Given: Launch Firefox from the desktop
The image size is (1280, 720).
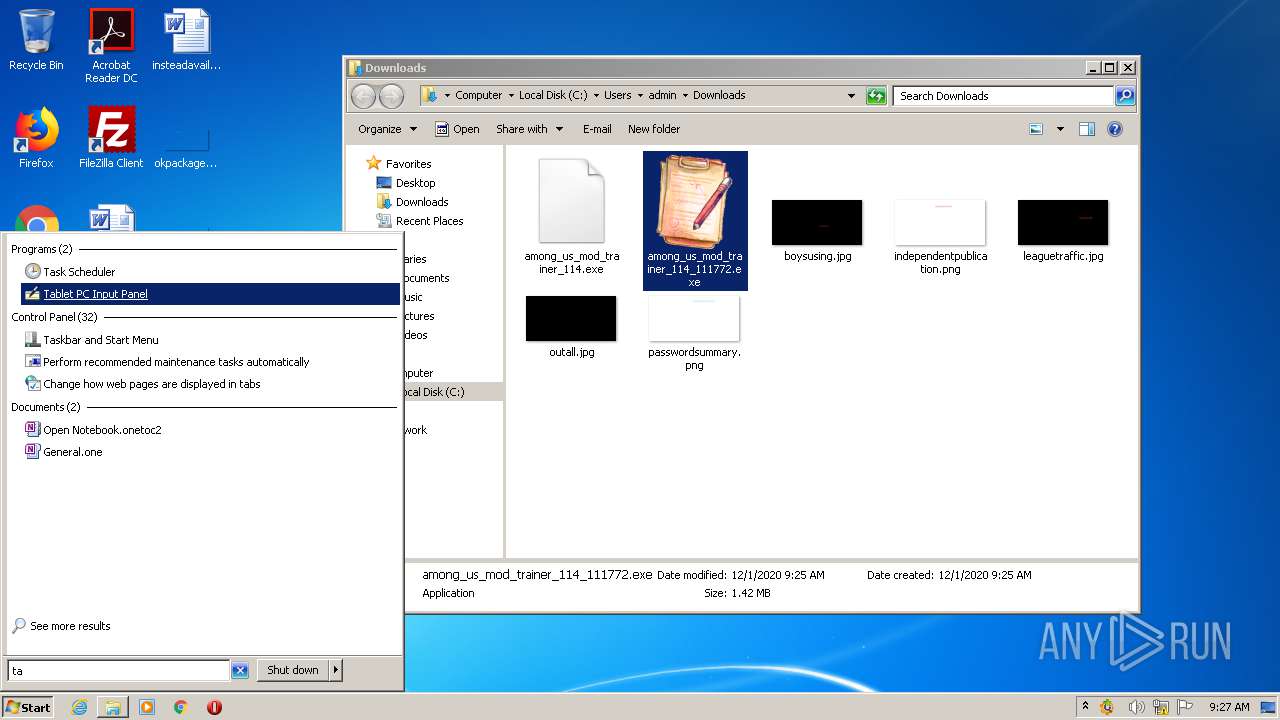Looking at the screenshot, I should pos(36,138).
